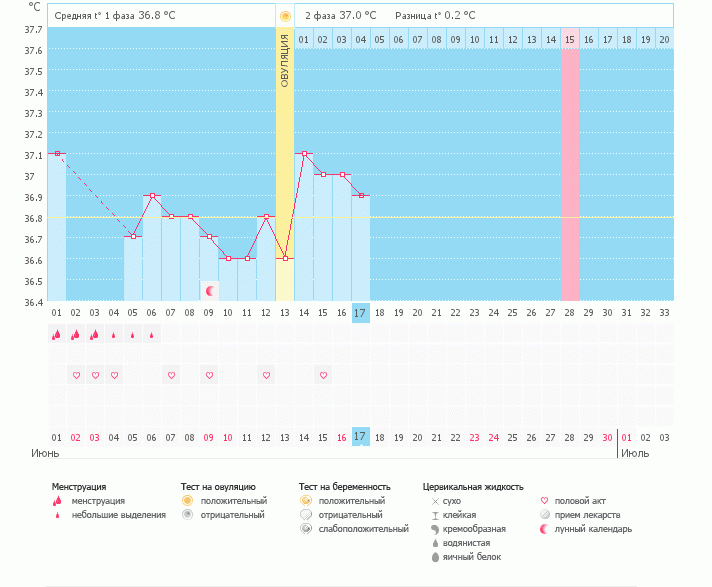Click the 'слабоположительный' pregnancy test icon
This screenshot has height=587, width=712.
(x=306, y=528)
